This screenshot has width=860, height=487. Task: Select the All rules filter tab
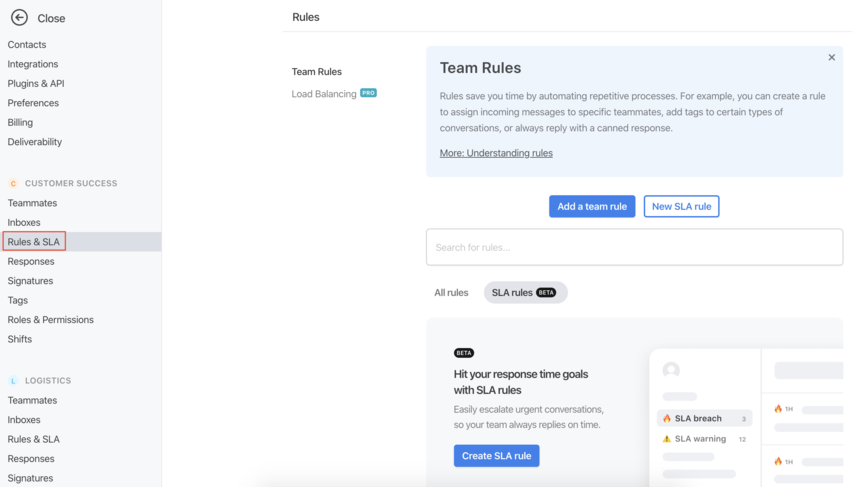(x=451, y=292)
